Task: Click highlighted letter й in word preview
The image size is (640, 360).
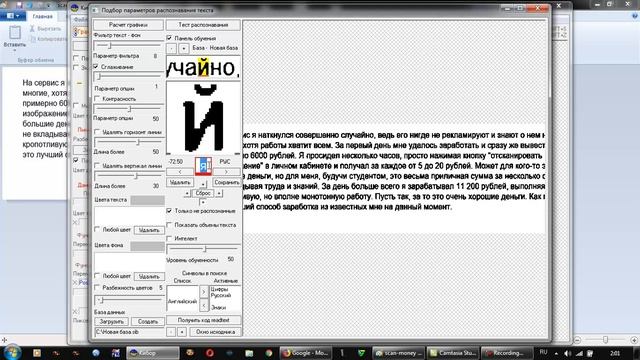Action: pyautogui.click(x=203, y=67)
